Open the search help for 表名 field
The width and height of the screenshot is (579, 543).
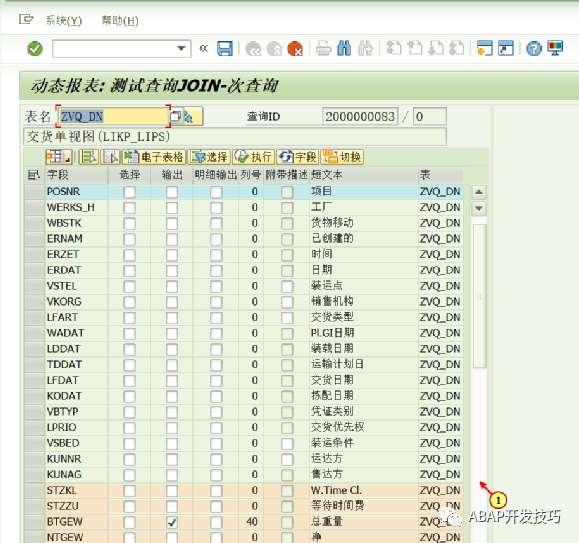point(175,117)
